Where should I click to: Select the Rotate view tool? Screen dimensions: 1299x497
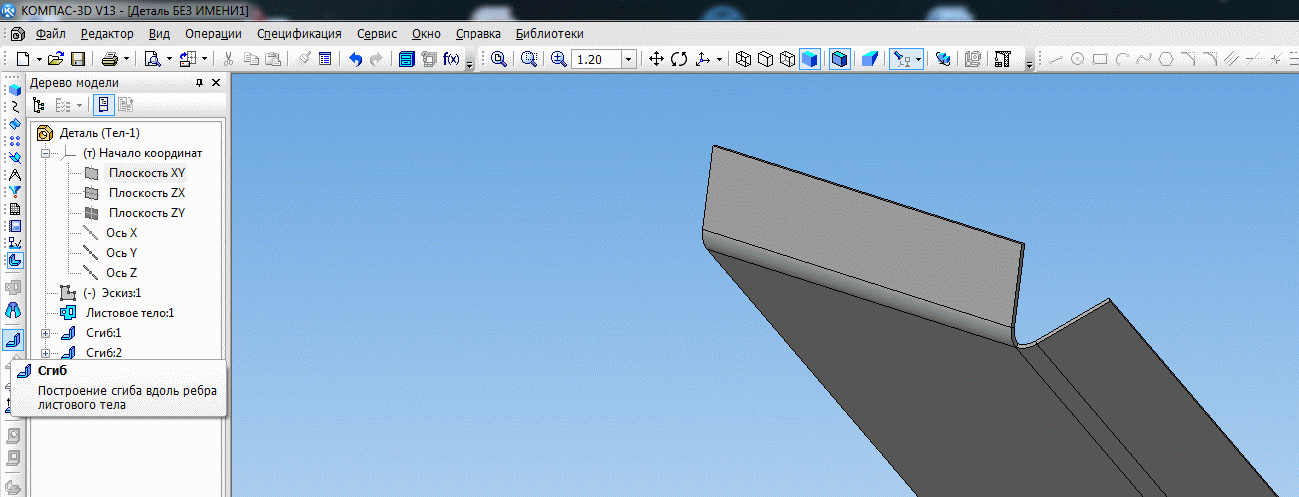click(x=679, y=59)
